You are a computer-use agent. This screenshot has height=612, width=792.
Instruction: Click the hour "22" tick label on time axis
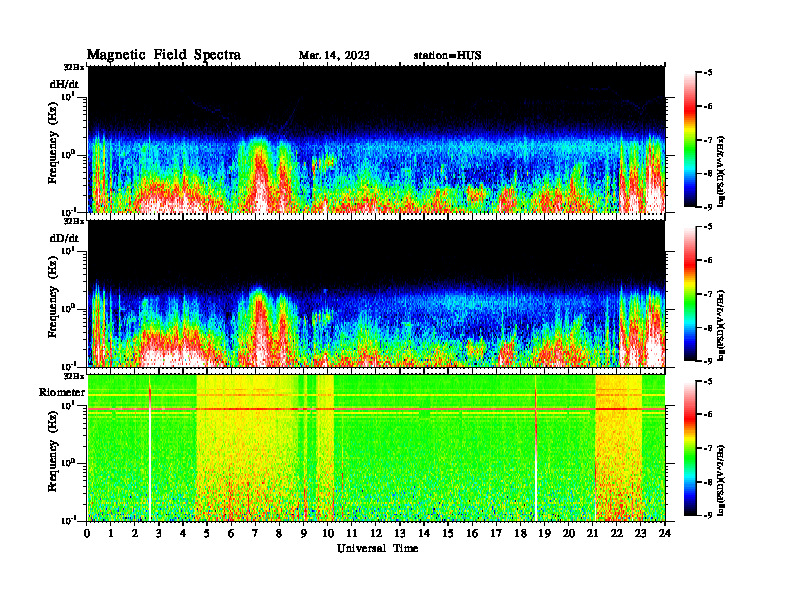coord(616,533)
